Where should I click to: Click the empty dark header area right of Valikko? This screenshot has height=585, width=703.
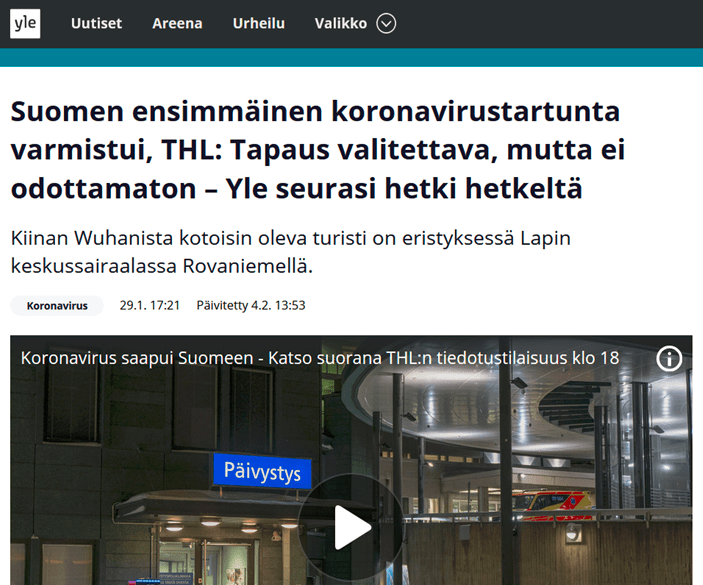click(x=550, y=23)
